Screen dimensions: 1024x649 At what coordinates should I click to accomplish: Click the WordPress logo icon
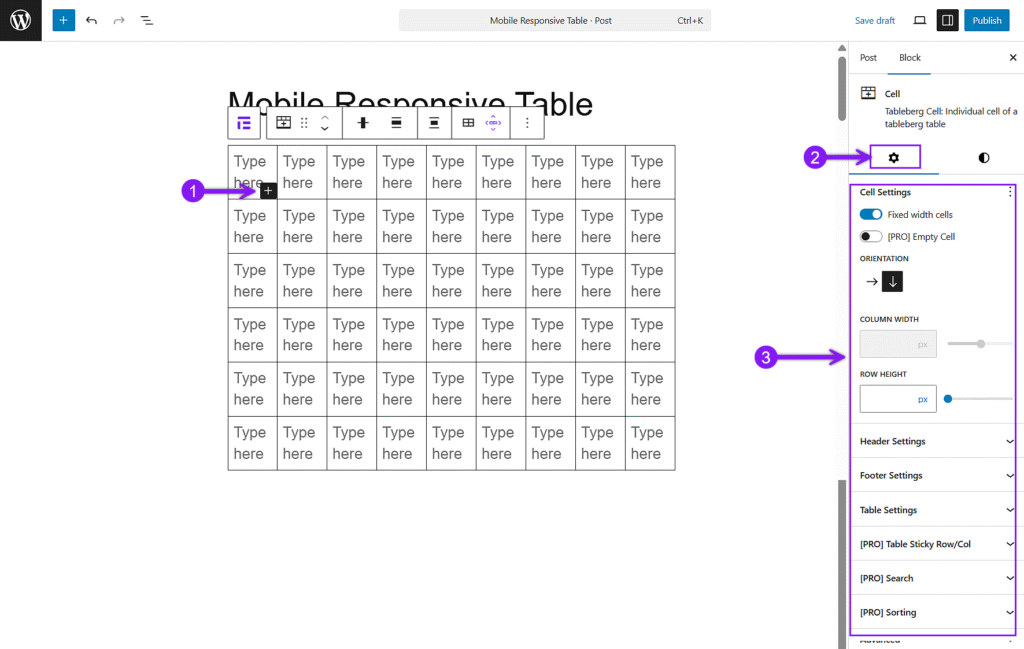20,20
